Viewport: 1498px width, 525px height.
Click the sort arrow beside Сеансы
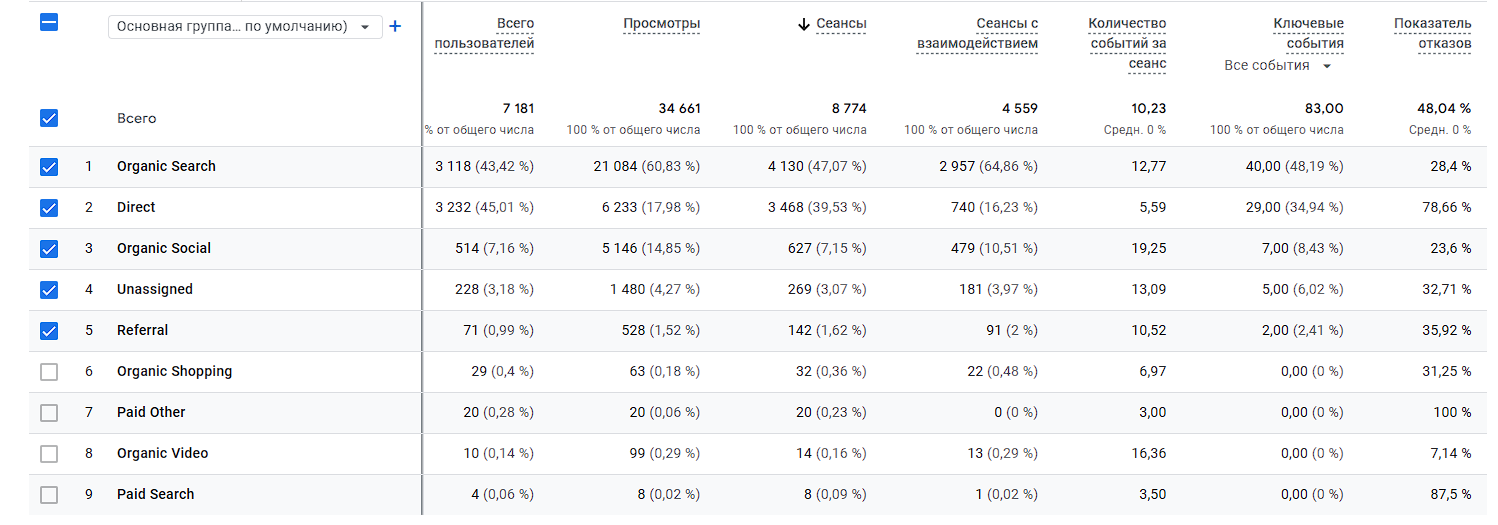coord(803,24)
